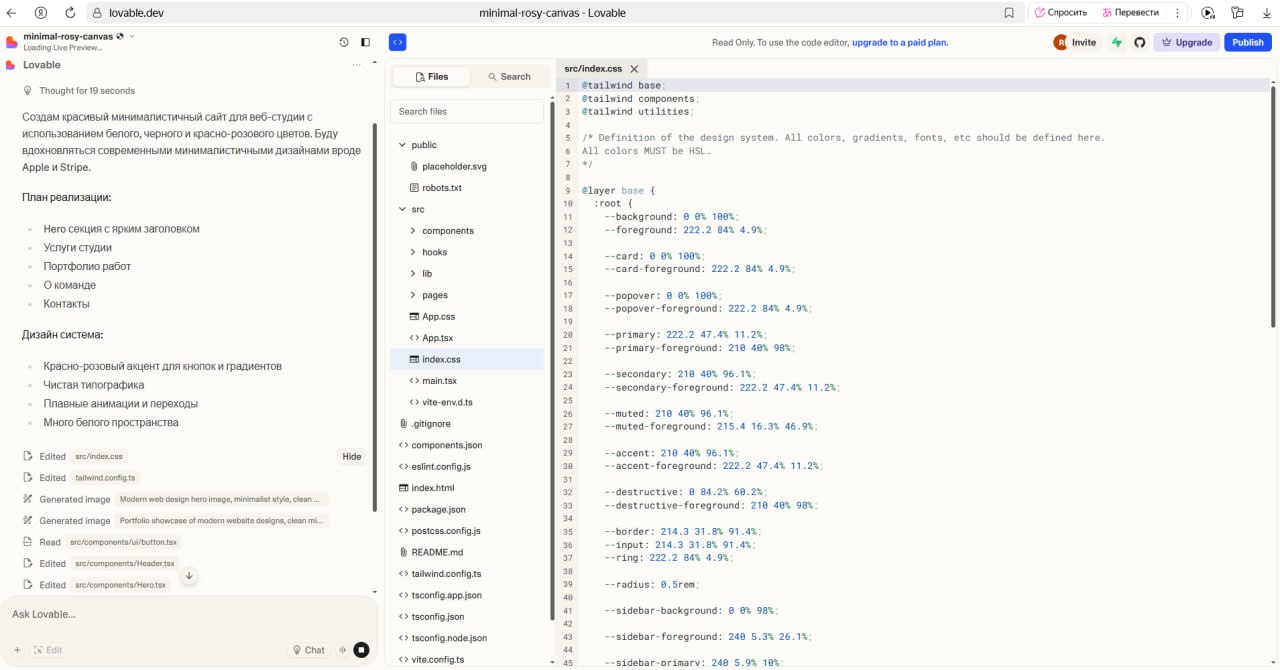Click the voice input waveform icon

(x=342, y=650)
